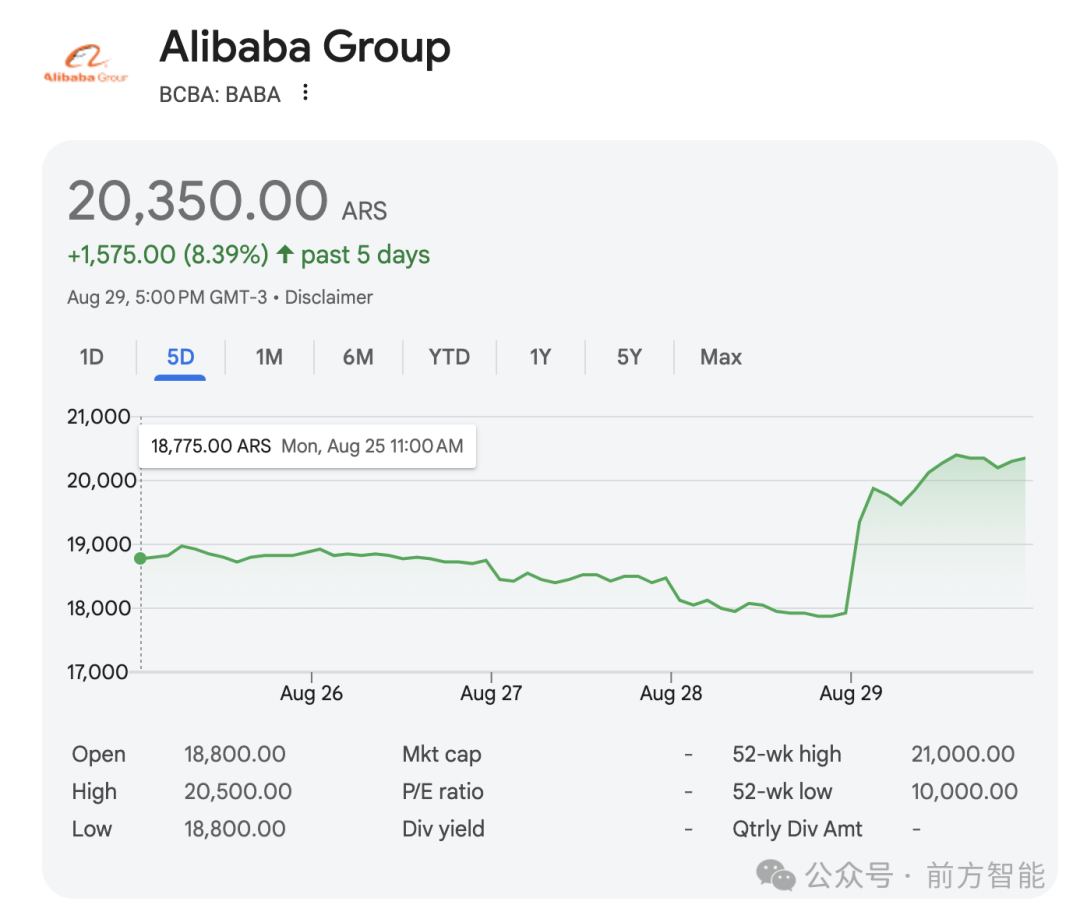
Task: Open the three-dot more options menu
Action: [305, 92]
